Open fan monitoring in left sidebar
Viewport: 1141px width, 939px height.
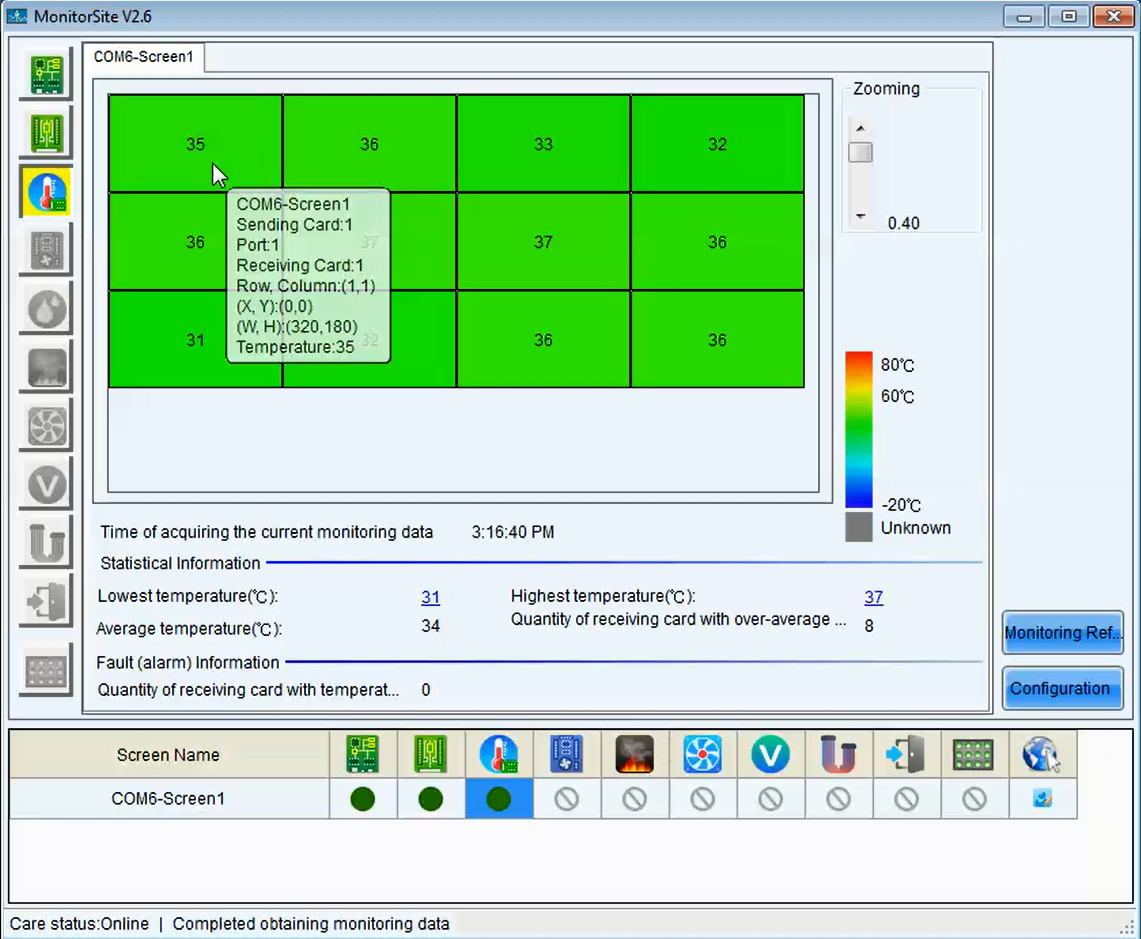(46, 427)
